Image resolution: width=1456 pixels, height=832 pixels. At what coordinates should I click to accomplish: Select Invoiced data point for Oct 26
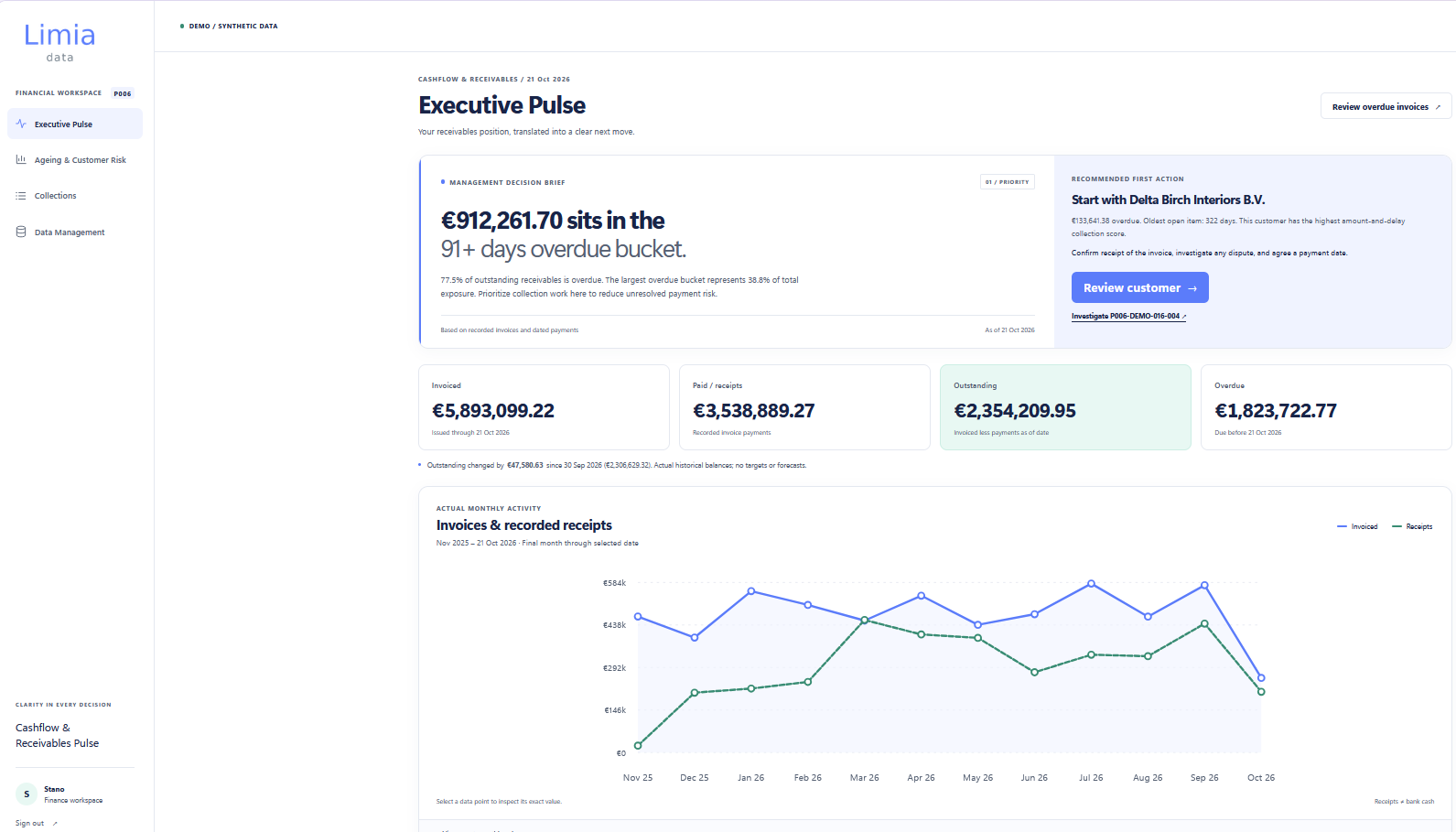(1261, 678)
